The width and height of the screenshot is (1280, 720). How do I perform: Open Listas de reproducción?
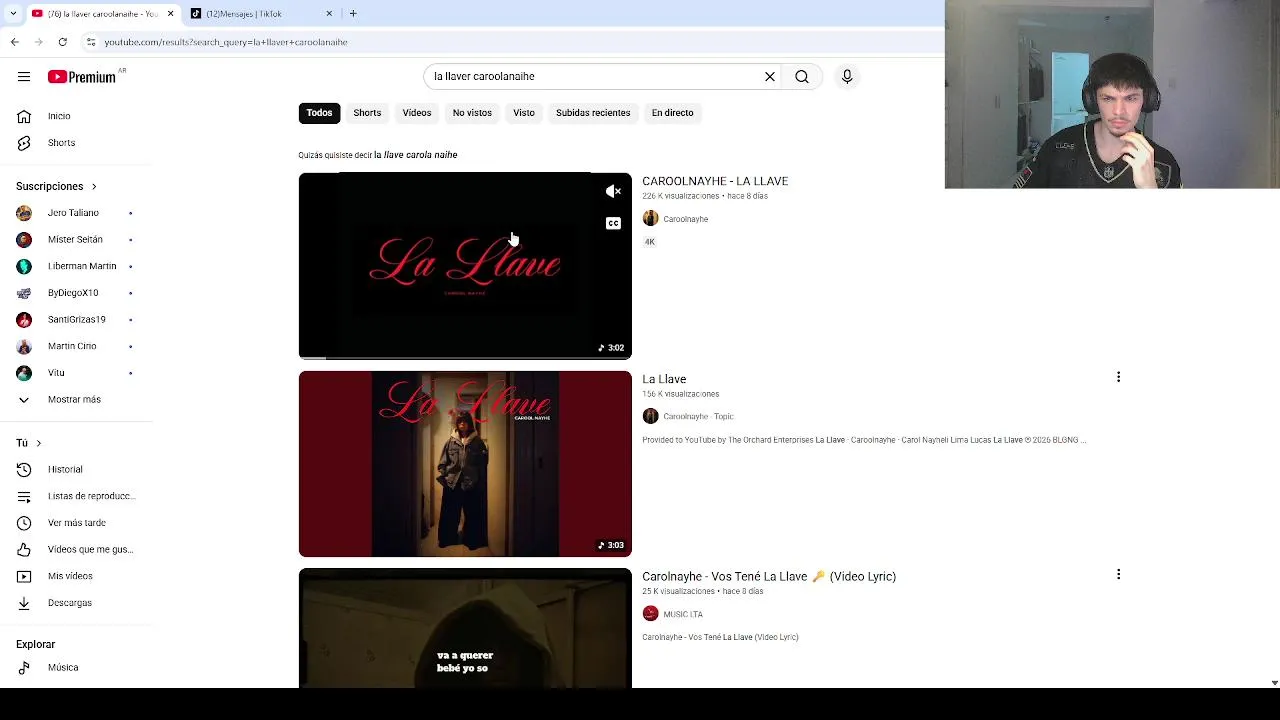(x=91, y=496)
